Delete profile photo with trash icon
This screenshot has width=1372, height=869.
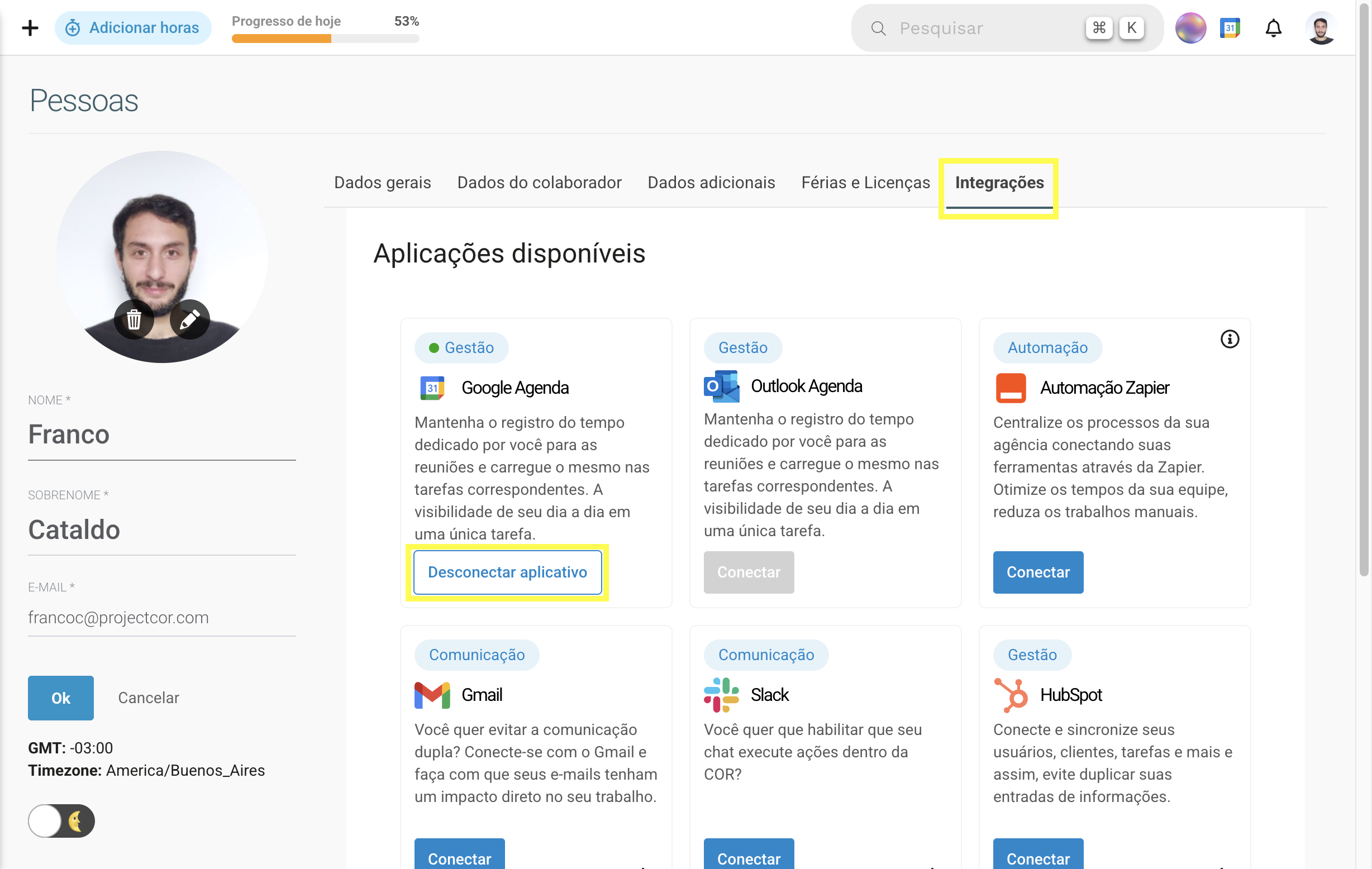pyautogui.click(x=134, y=319)
